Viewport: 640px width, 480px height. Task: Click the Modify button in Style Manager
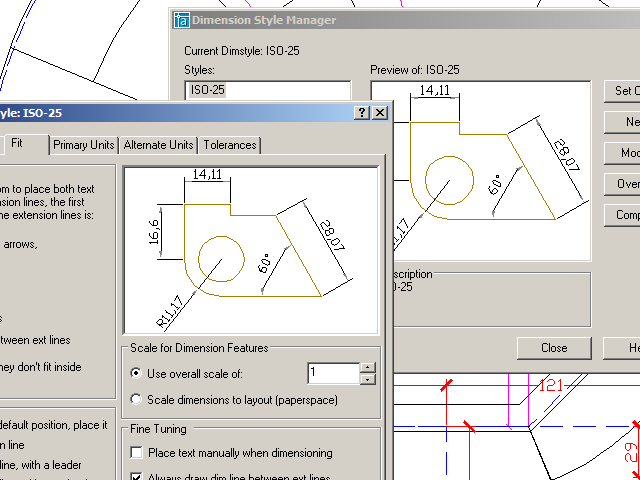pos(622,153)
